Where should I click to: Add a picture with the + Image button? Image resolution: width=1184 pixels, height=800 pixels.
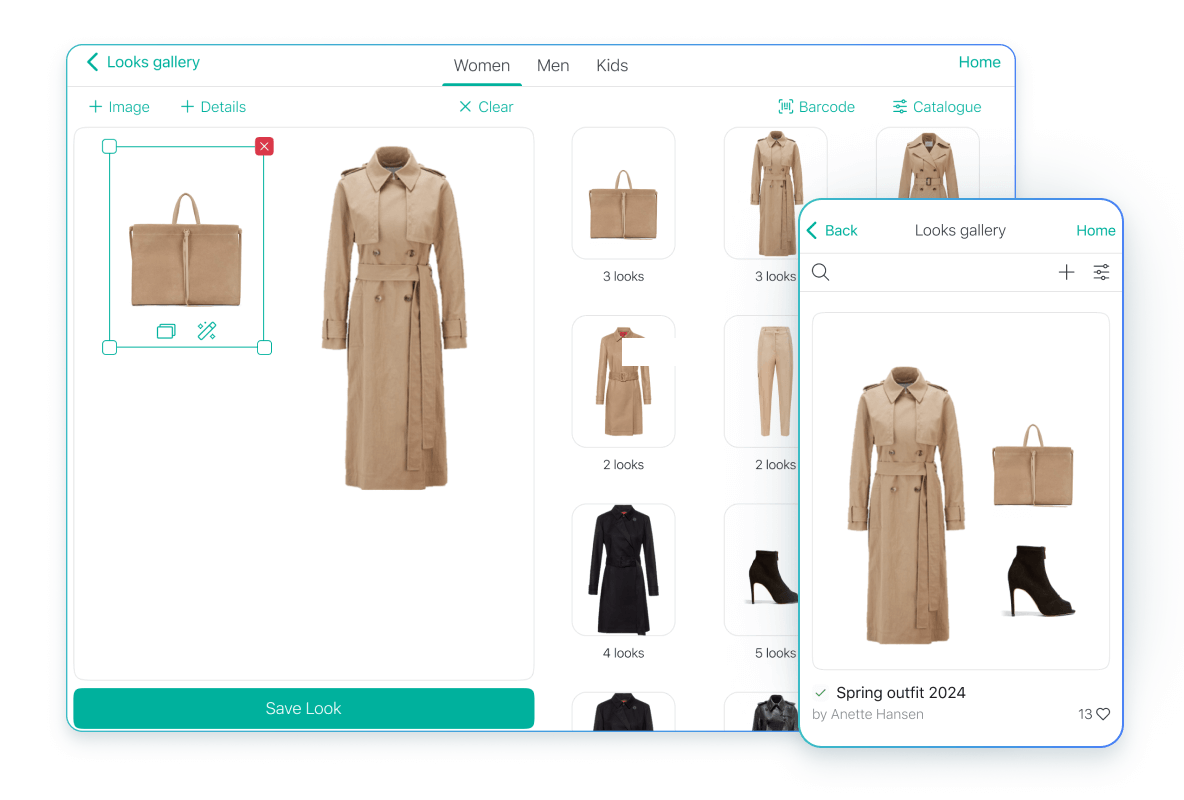(x=119, y=107)
